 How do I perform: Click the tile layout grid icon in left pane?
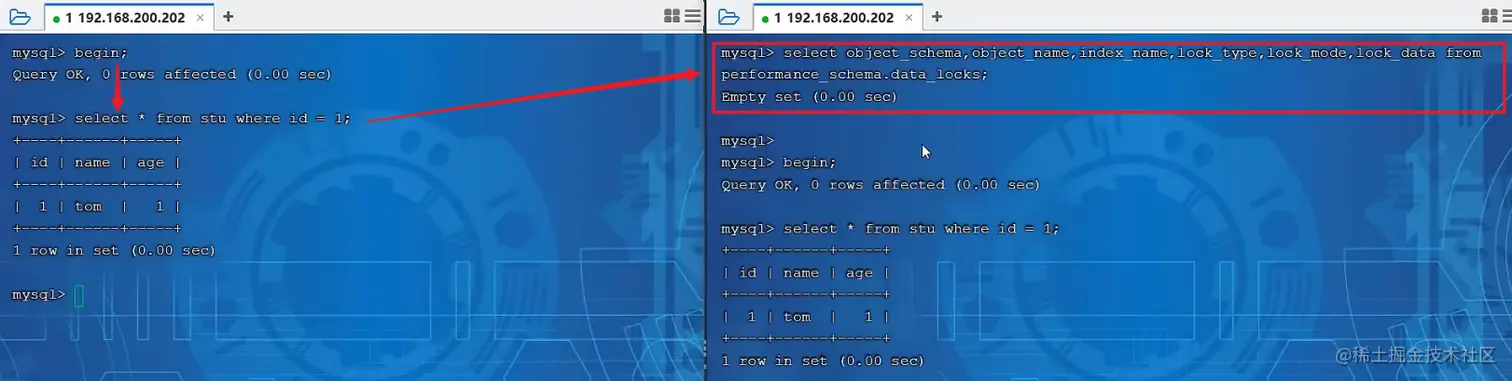click(x=672, y=16)
